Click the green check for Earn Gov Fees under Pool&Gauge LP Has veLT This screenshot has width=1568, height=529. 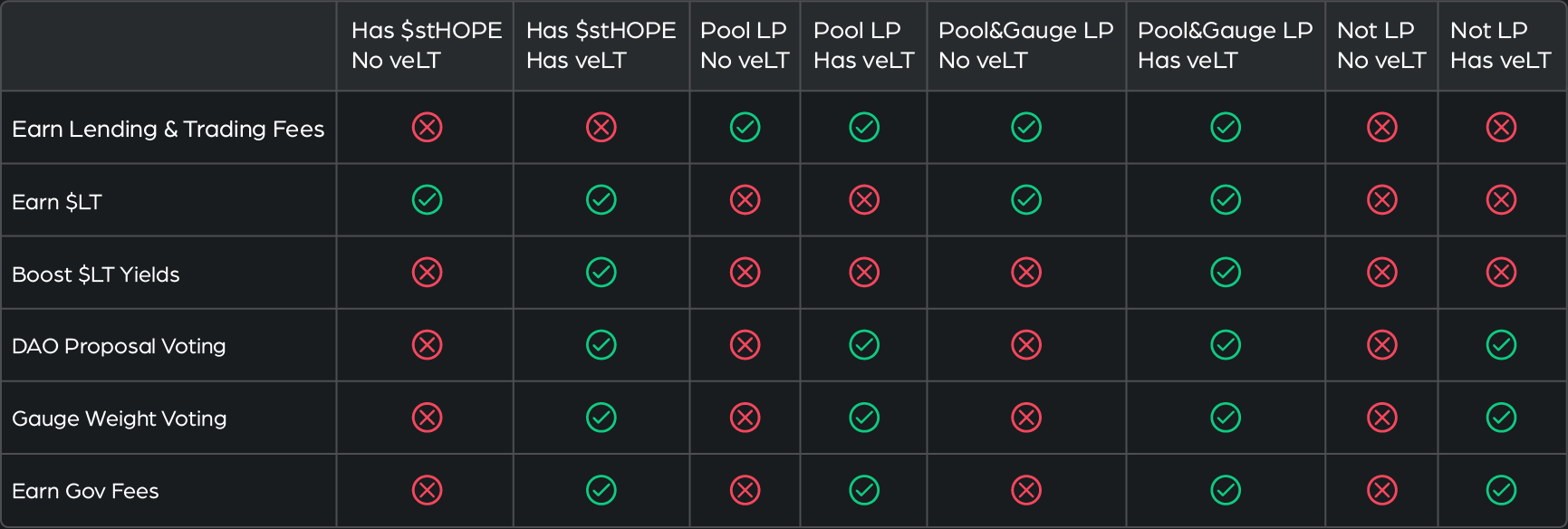pyautogui.click(x=1226, y=490)
